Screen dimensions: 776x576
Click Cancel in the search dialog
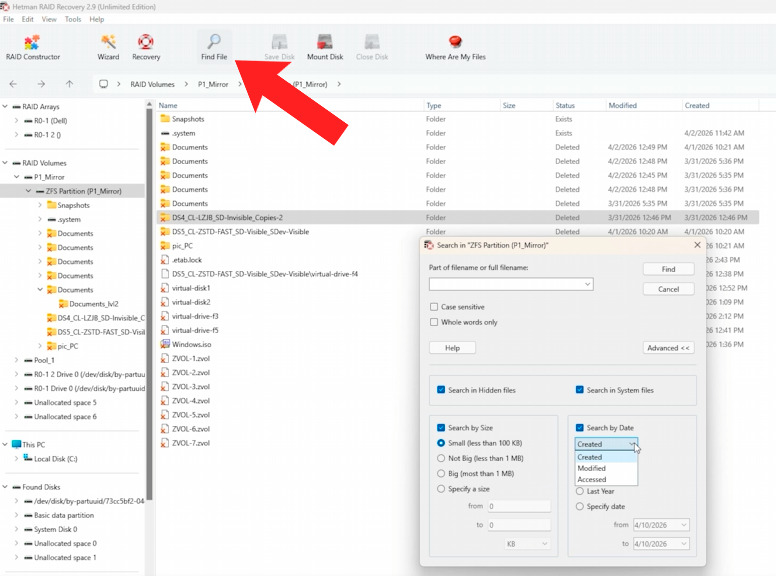pyautogui.click(x=669, y=289)
